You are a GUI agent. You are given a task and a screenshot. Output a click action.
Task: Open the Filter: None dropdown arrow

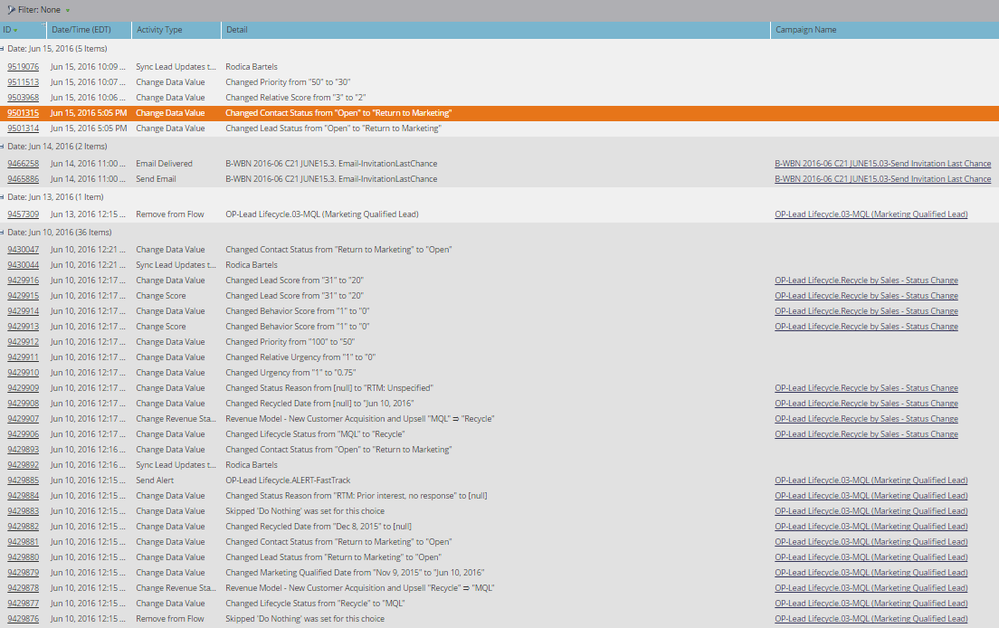[x=68, y=10]
